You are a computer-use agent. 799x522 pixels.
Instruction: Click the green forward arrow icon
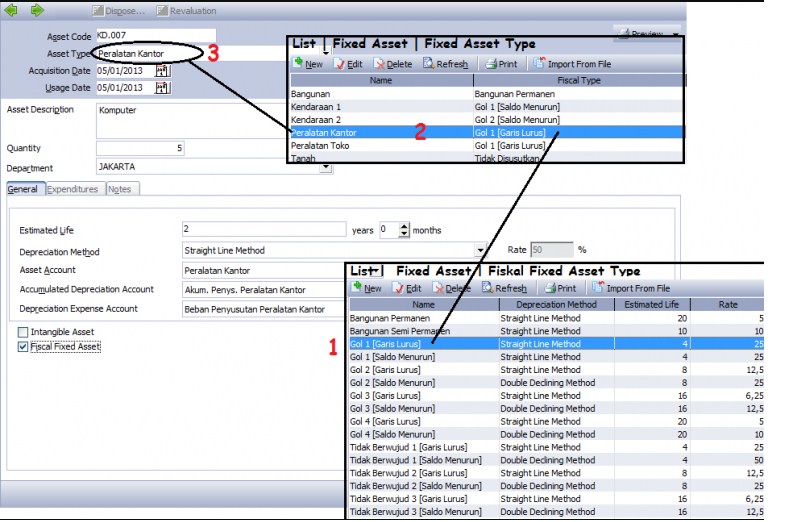pos(38,10)
